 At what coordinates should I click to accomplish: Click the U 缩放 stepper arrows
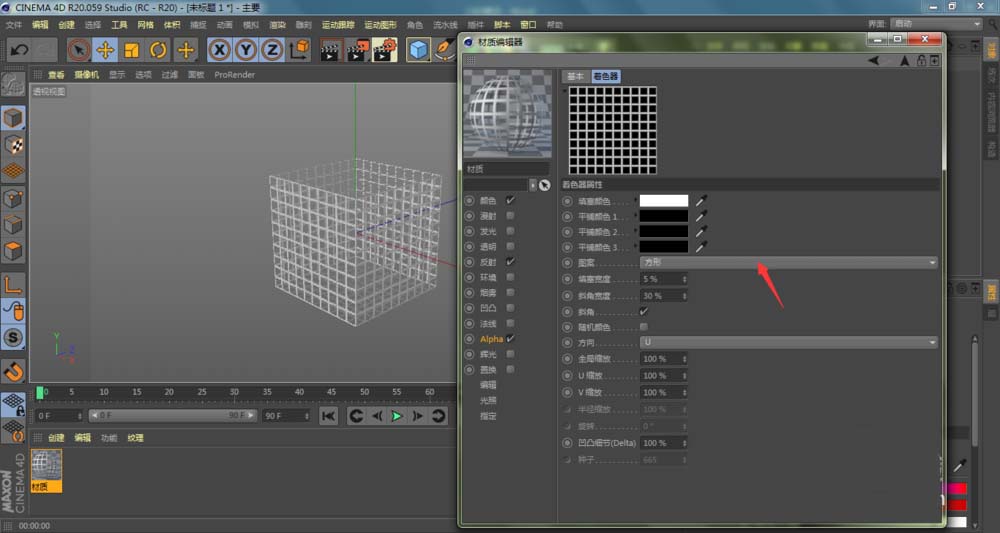tap(684, 376)
